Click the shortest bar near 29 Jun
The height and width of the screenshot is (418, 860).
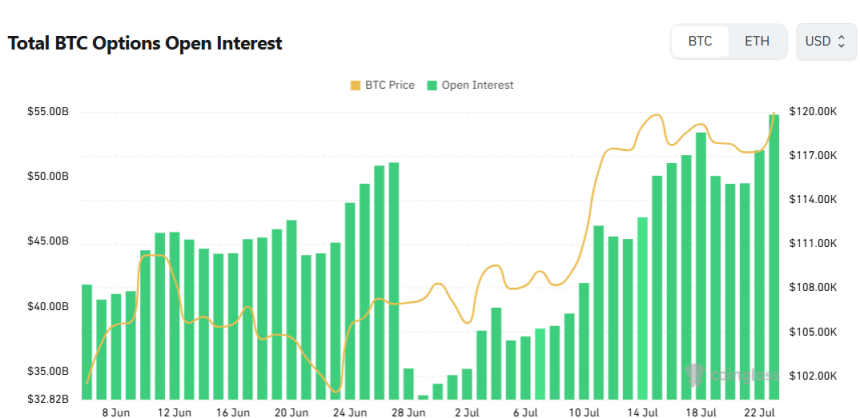pos(423,397)
